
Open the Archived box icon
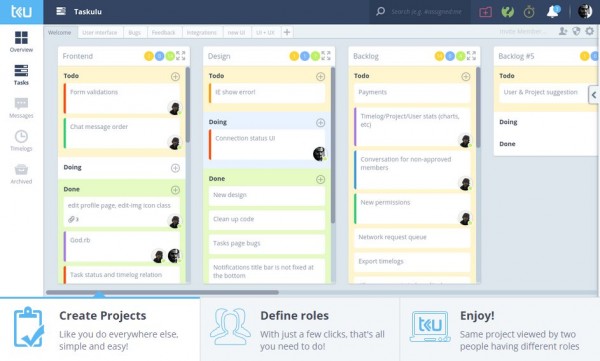21,174
